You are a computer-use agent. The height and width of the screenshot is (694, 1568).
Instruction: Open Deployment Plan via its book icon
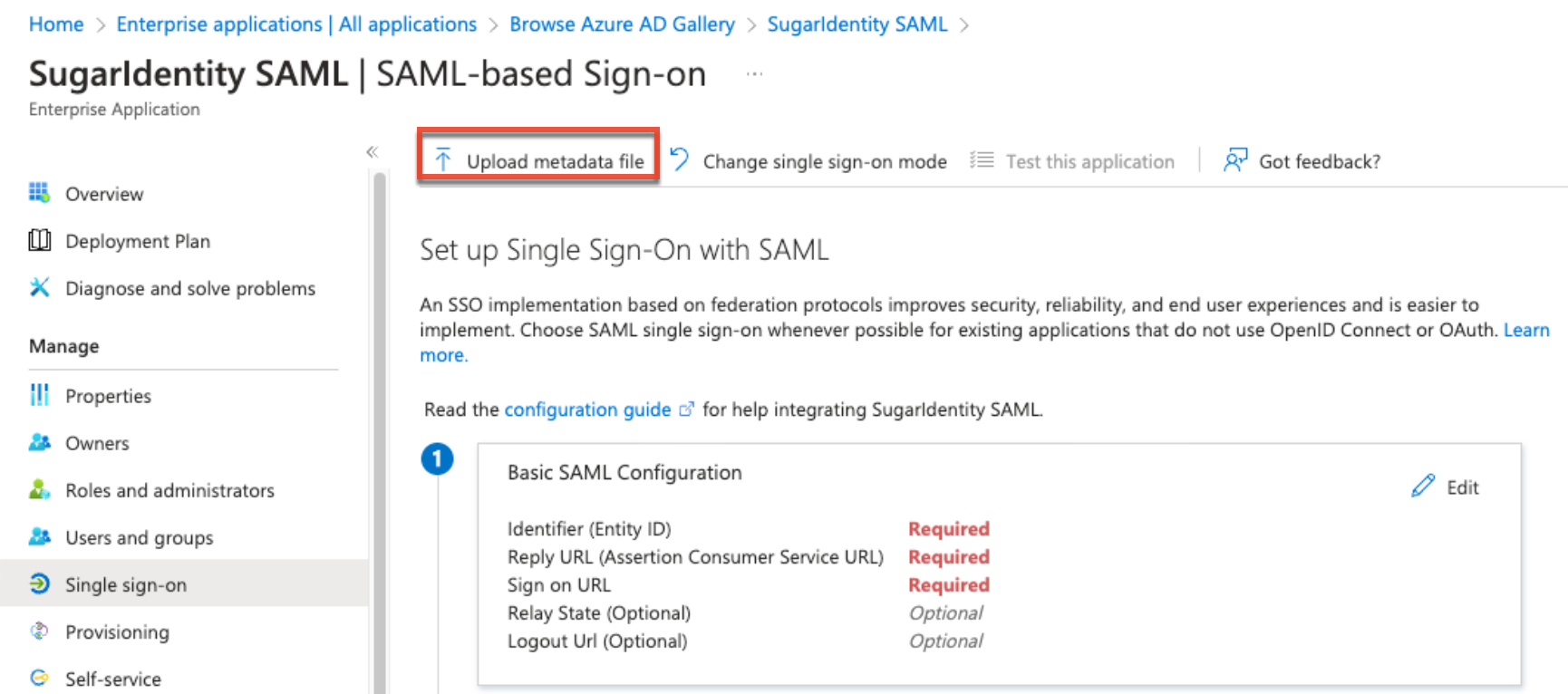[39, 240]
